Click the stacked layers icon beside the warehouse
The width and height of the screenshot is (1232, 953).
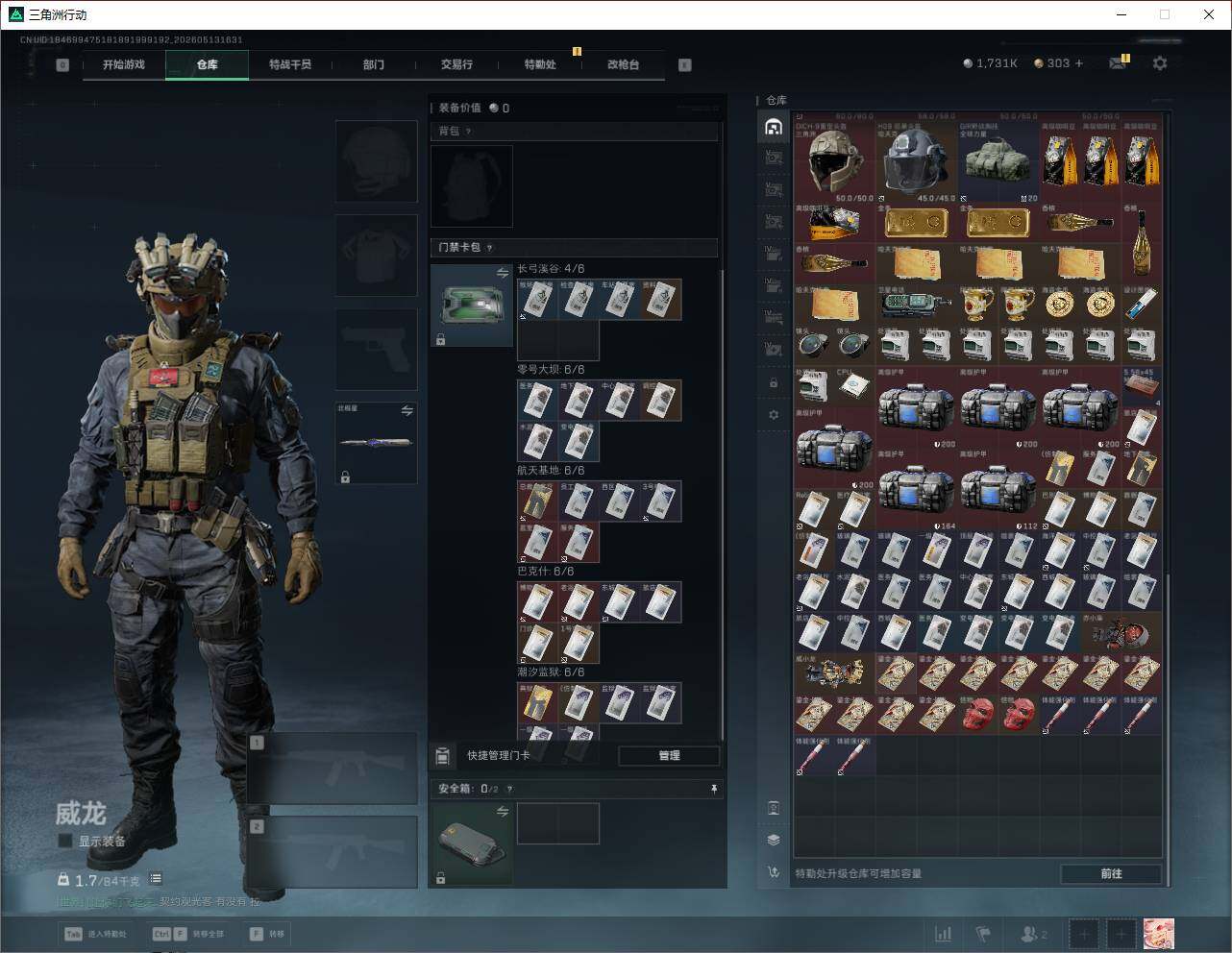click(x=774, y=840)
